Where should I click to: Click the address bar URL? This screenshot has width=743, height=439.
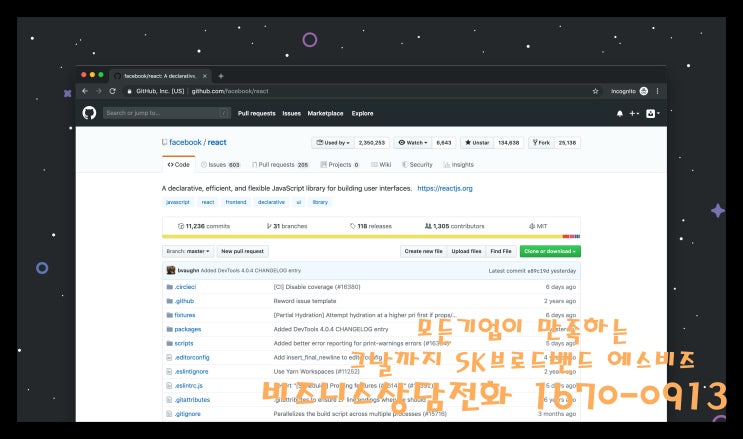(x=230, y=91)
